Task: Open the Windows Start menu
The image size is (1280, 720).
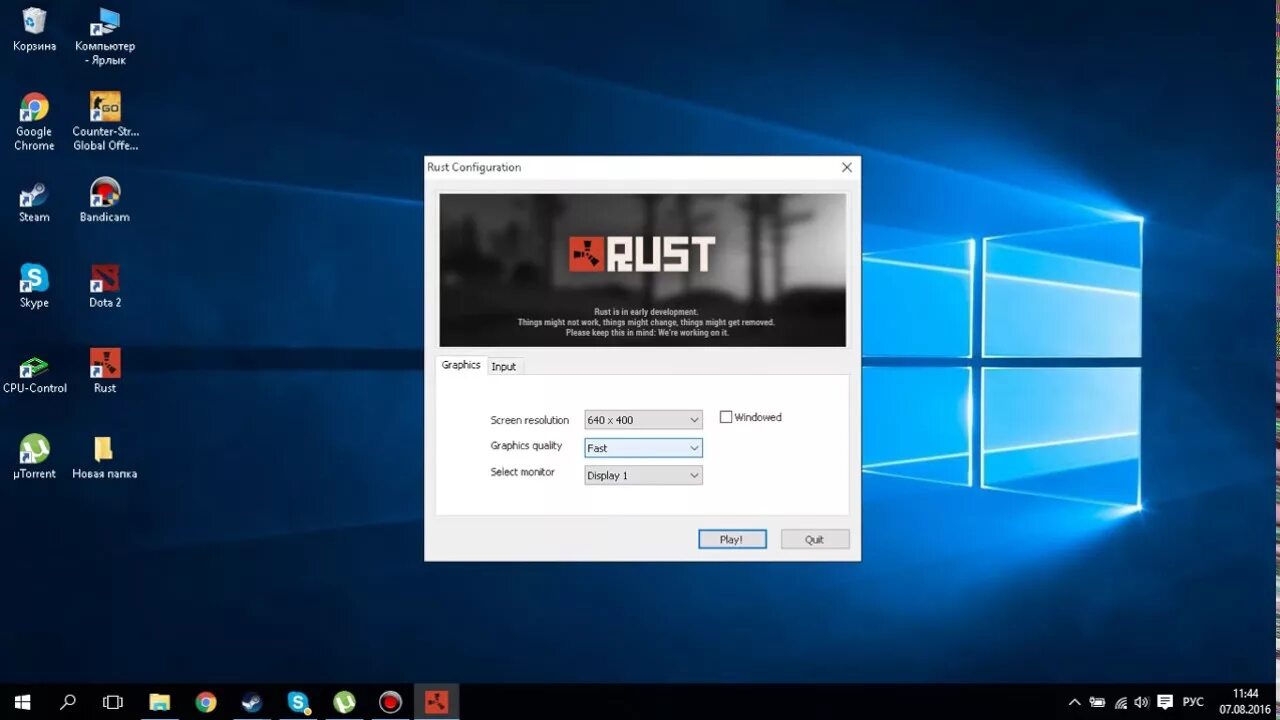Action: pyautogui.click(x=22, y=702)
